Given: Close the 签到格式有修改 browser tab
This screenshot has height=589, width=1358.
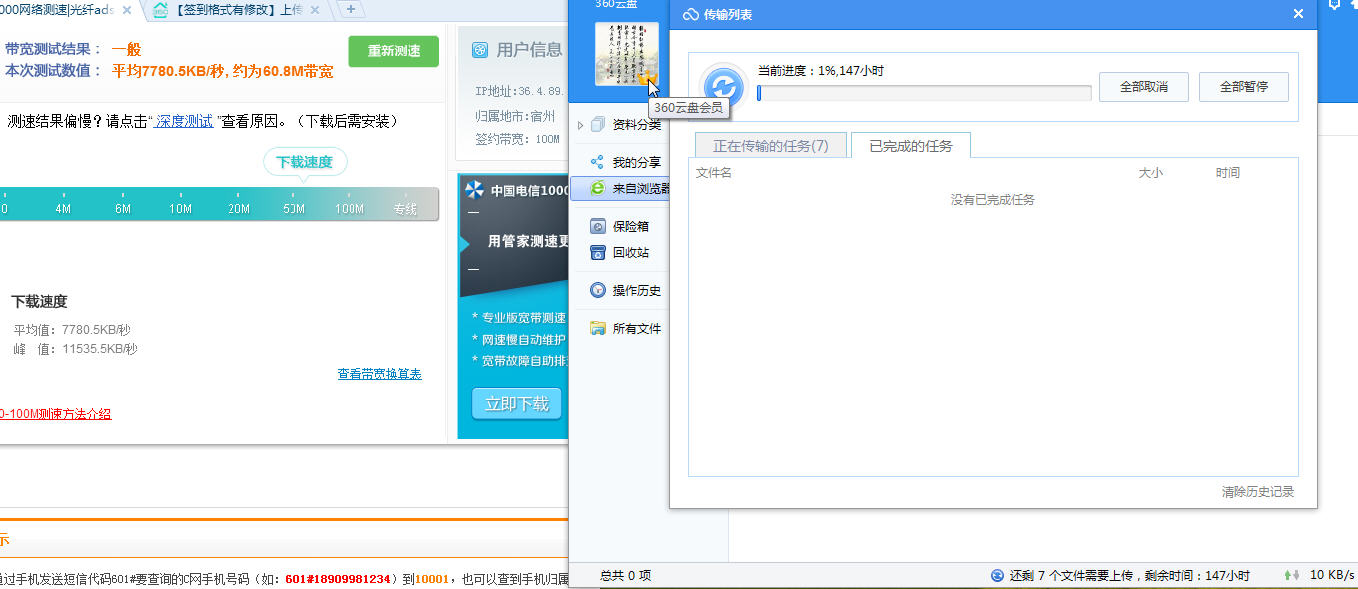Looking at the screenshot, I should click(x=315, y=10).
